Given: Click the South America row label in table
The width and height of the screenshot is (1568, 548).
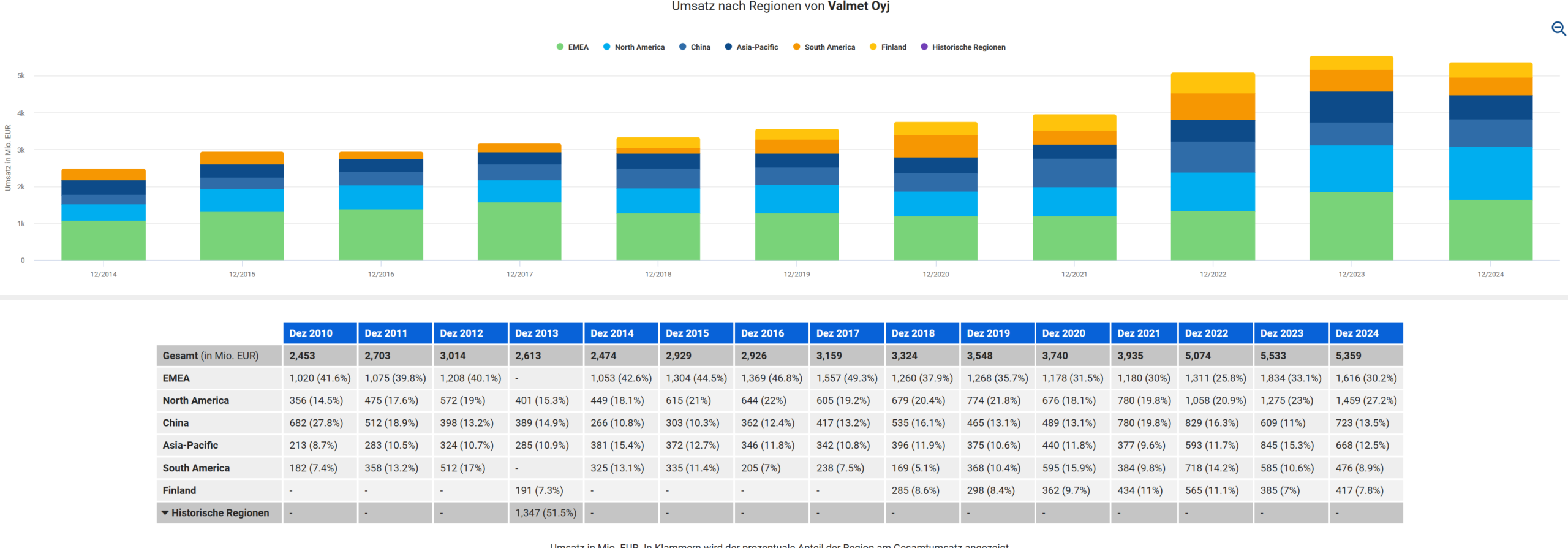Looking at the screenshot, I should click(x=196, y=468).
